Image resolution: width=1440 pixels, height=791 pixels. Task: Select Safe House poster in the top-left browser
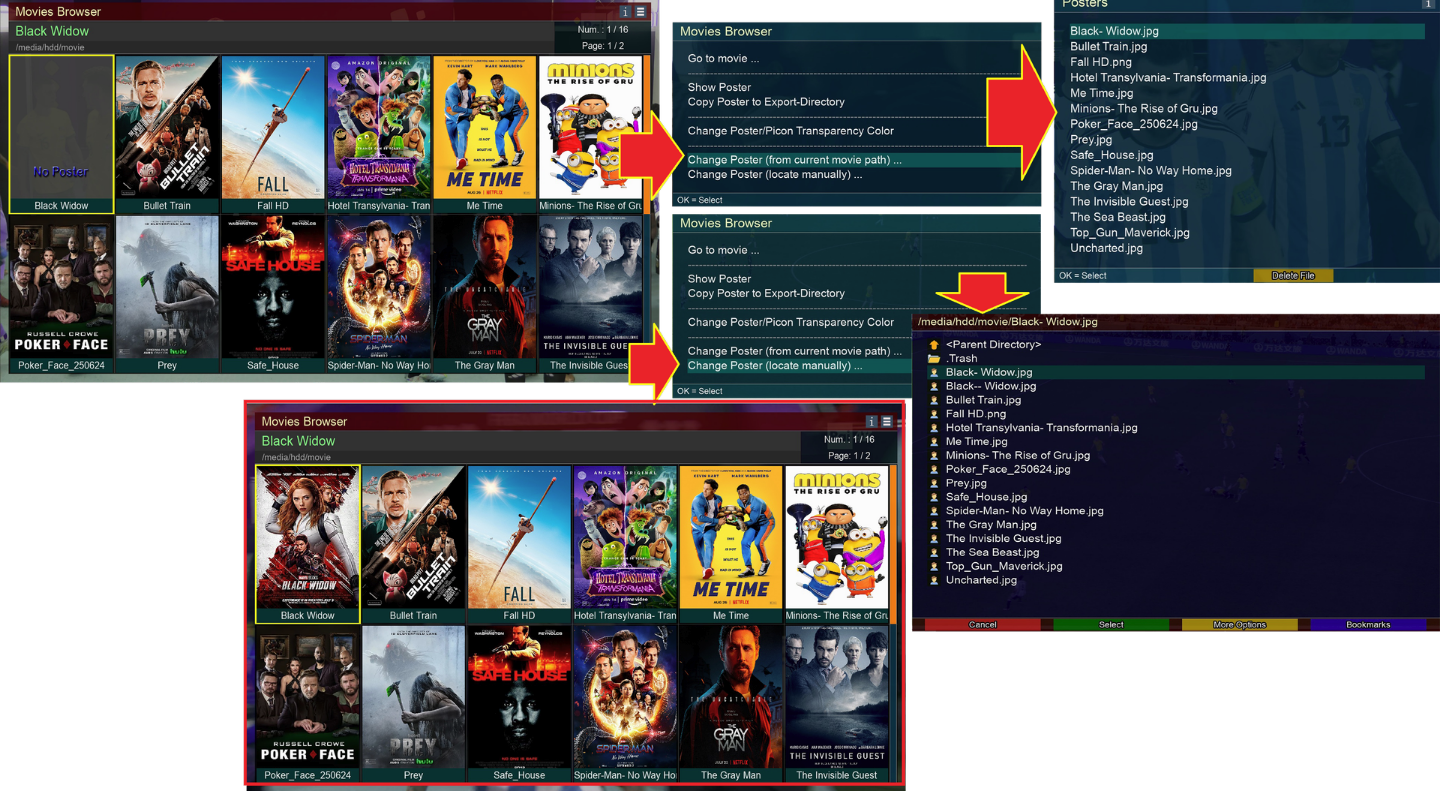pyautogui.click(x=273, y=287)
